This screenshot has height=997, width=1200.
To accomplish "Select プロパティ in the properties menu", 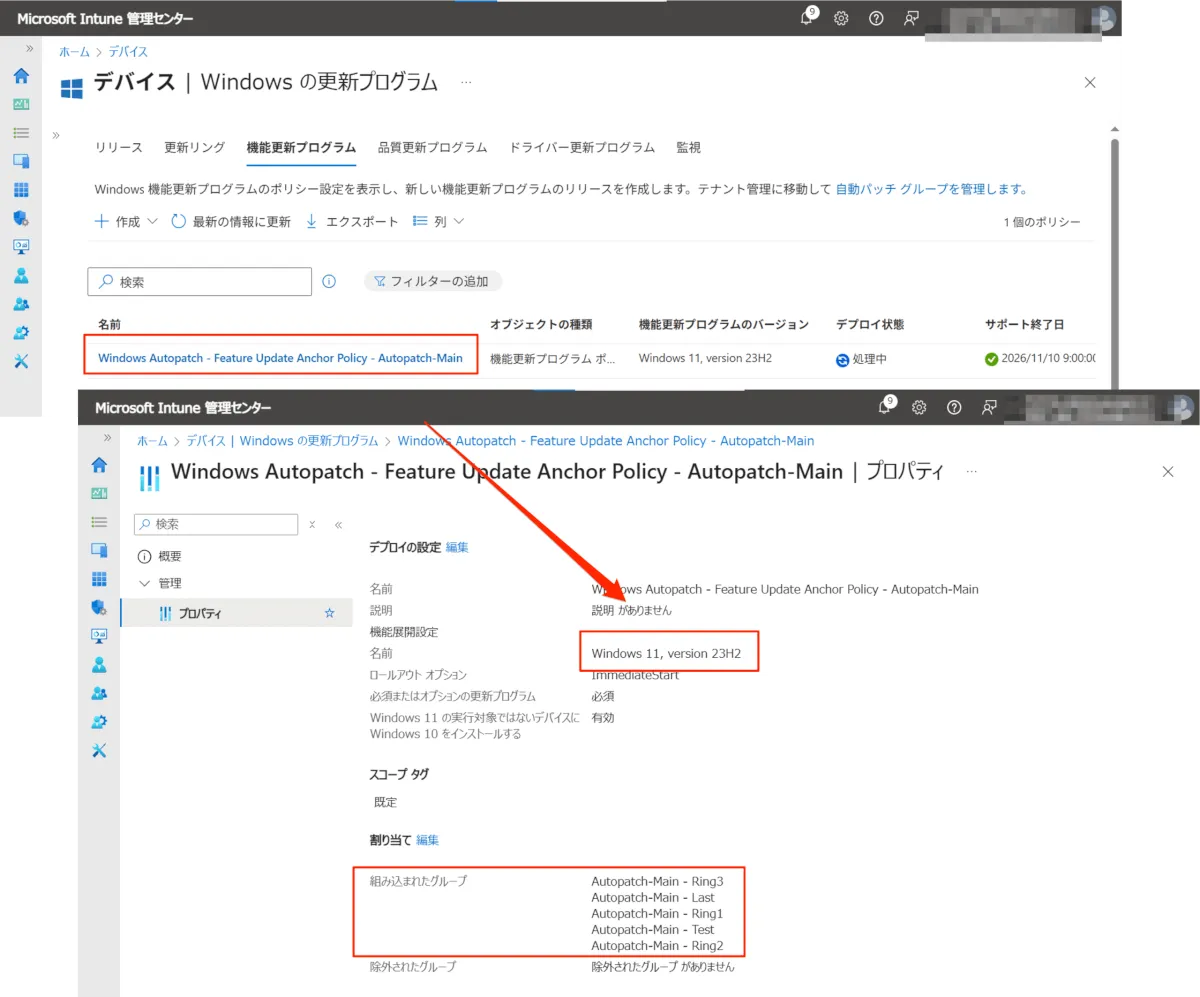I will tap(237, 613).
